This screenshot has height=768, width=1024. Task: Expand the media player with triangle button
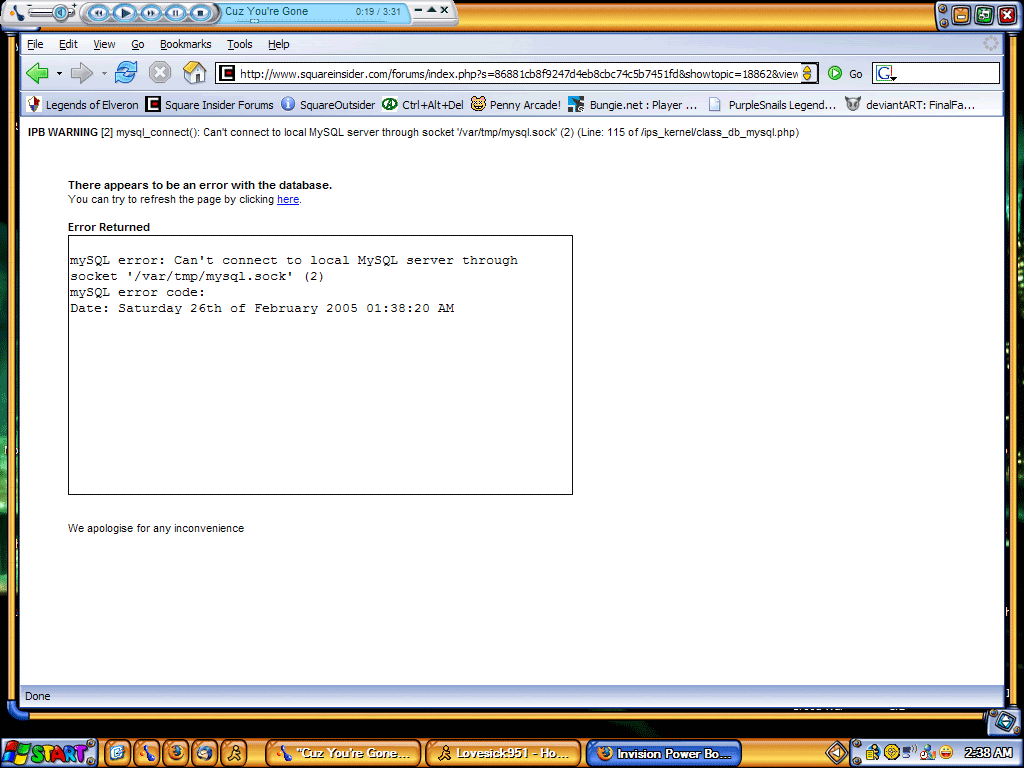pyautogui.click(x=431, y=10)
